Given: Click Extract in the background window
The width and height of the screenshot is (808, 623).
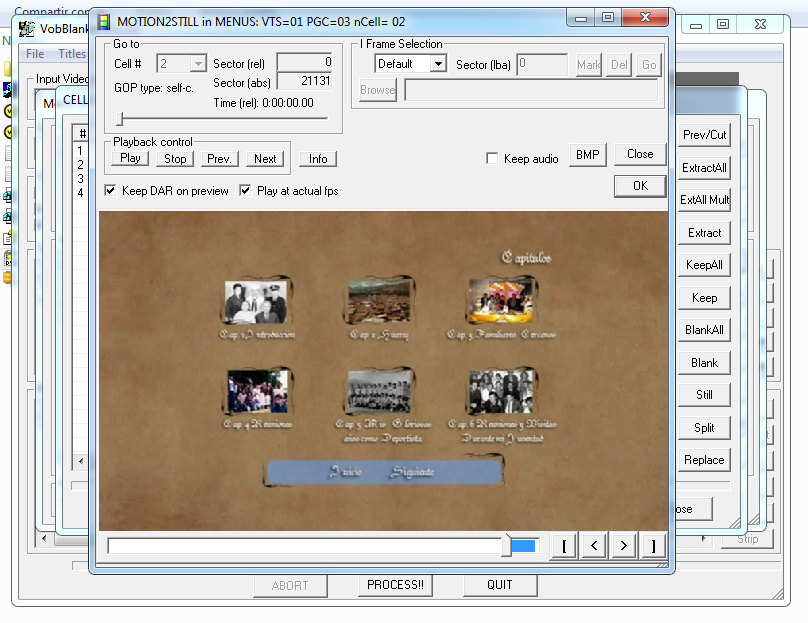Looking at the screenshot, I should [704, 233].
